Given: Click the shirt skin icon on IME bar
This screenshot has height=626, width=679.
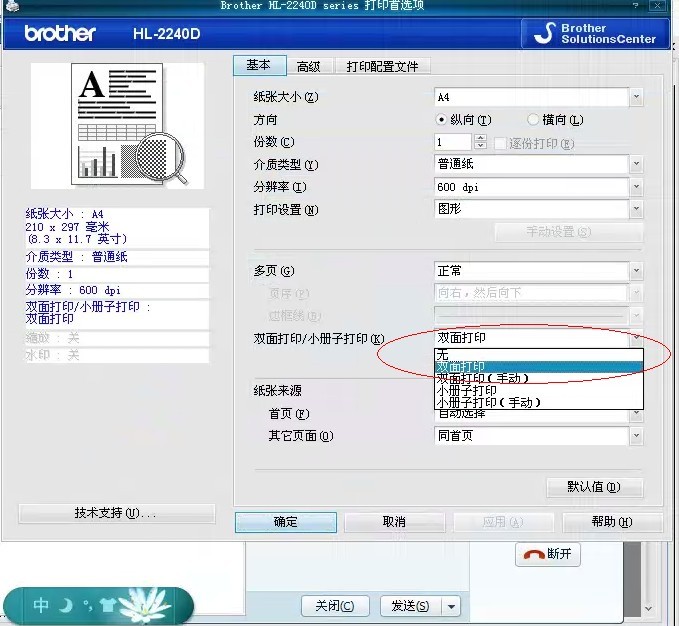Looking at the screenshot, I should coord(107,605).
